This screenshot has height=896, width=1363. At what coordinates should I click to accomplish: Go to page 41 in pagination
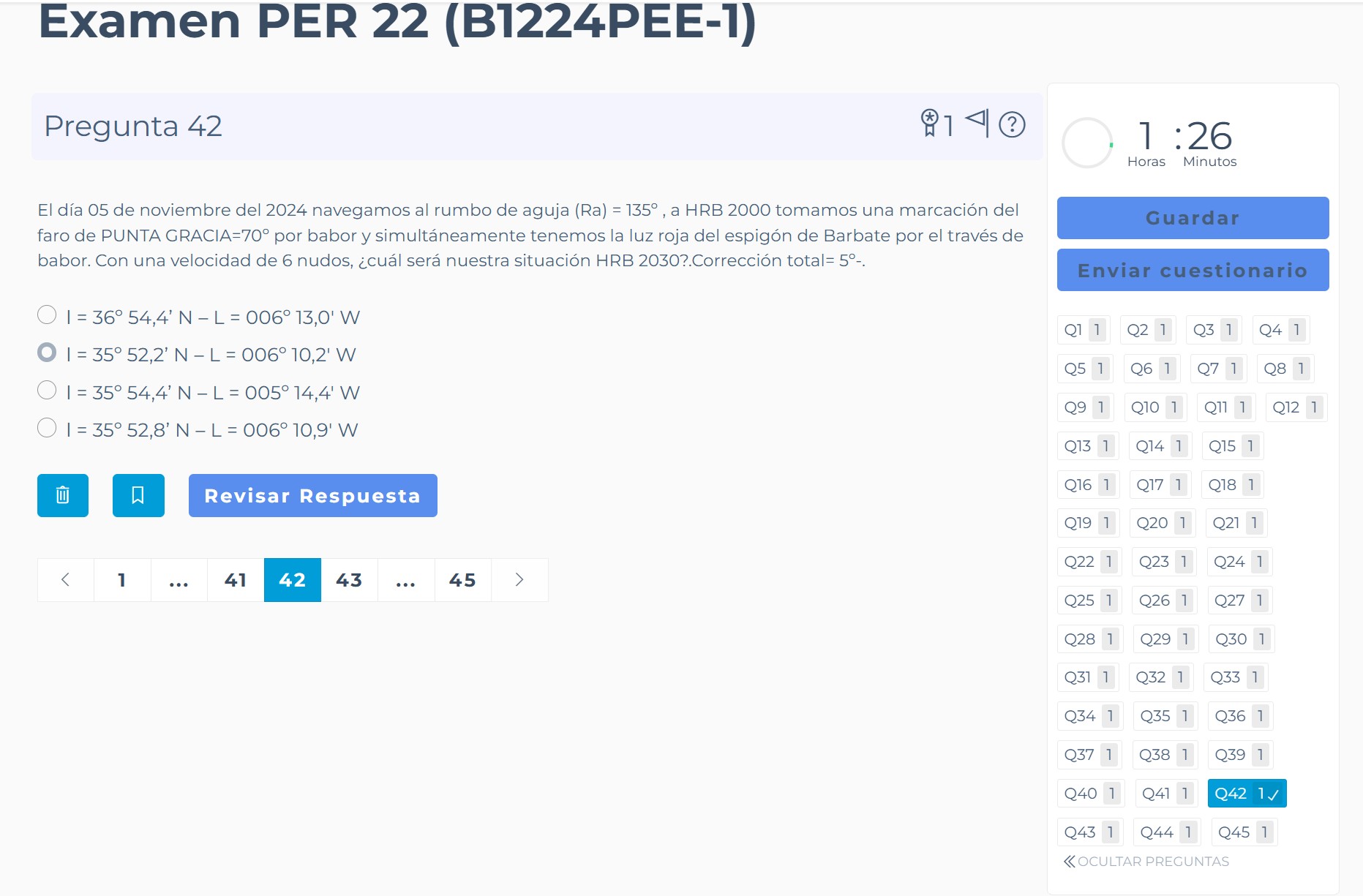click(236, 580)
